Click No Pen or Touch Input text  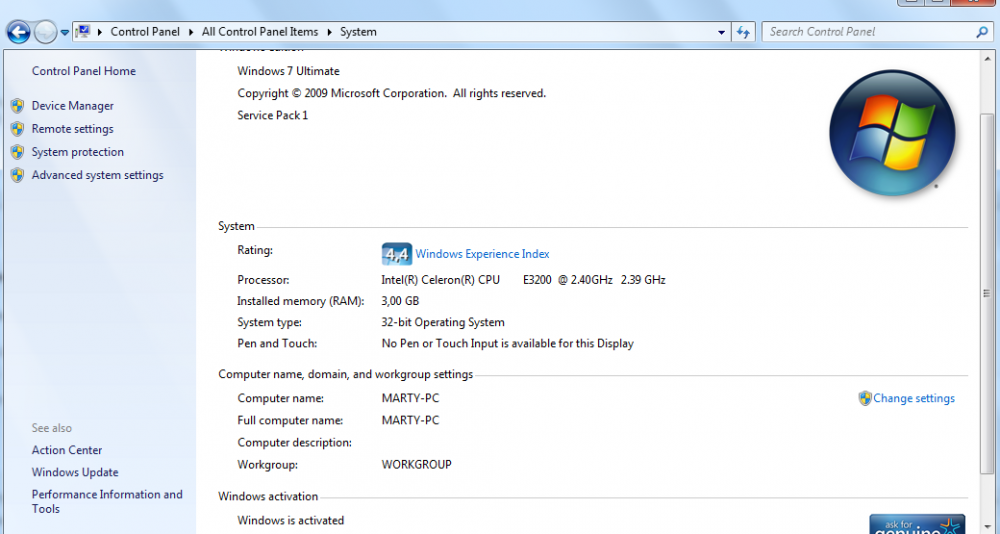pos(507,343)
